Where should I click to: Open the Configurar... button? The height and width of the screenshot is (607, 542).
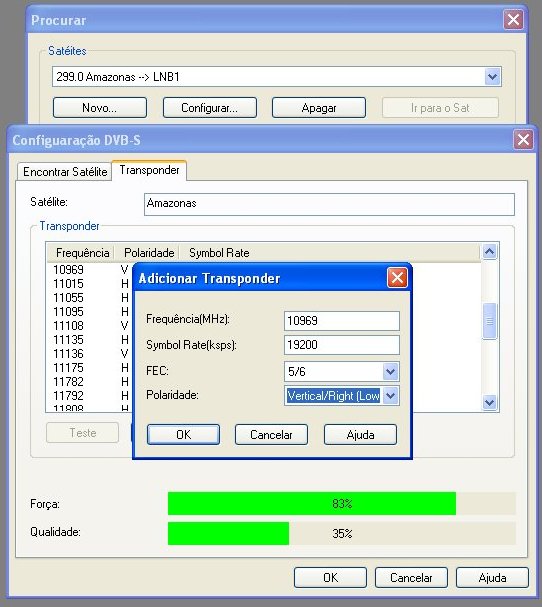point(209,108)
